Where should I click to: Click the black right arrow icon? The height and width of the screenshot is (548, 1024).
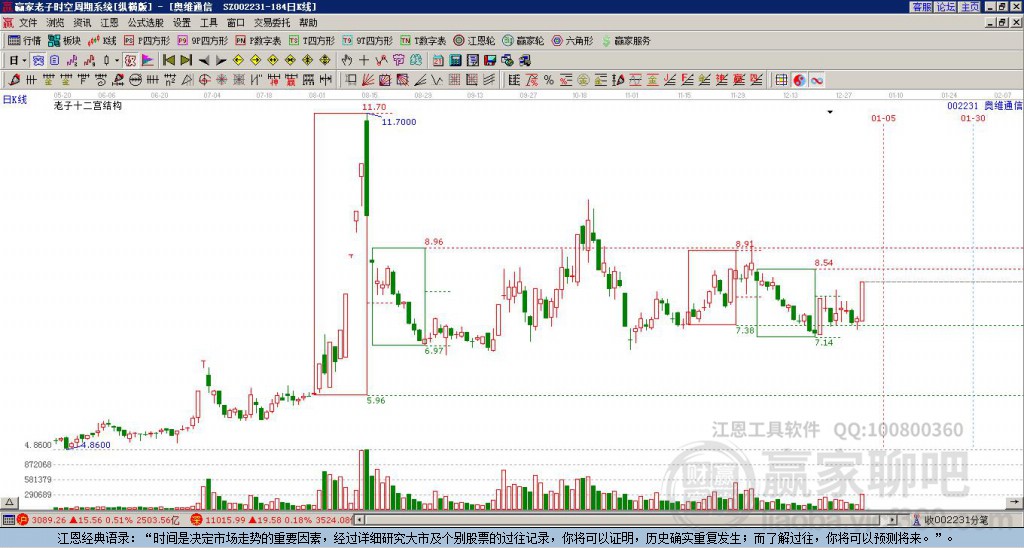[221, 61]
